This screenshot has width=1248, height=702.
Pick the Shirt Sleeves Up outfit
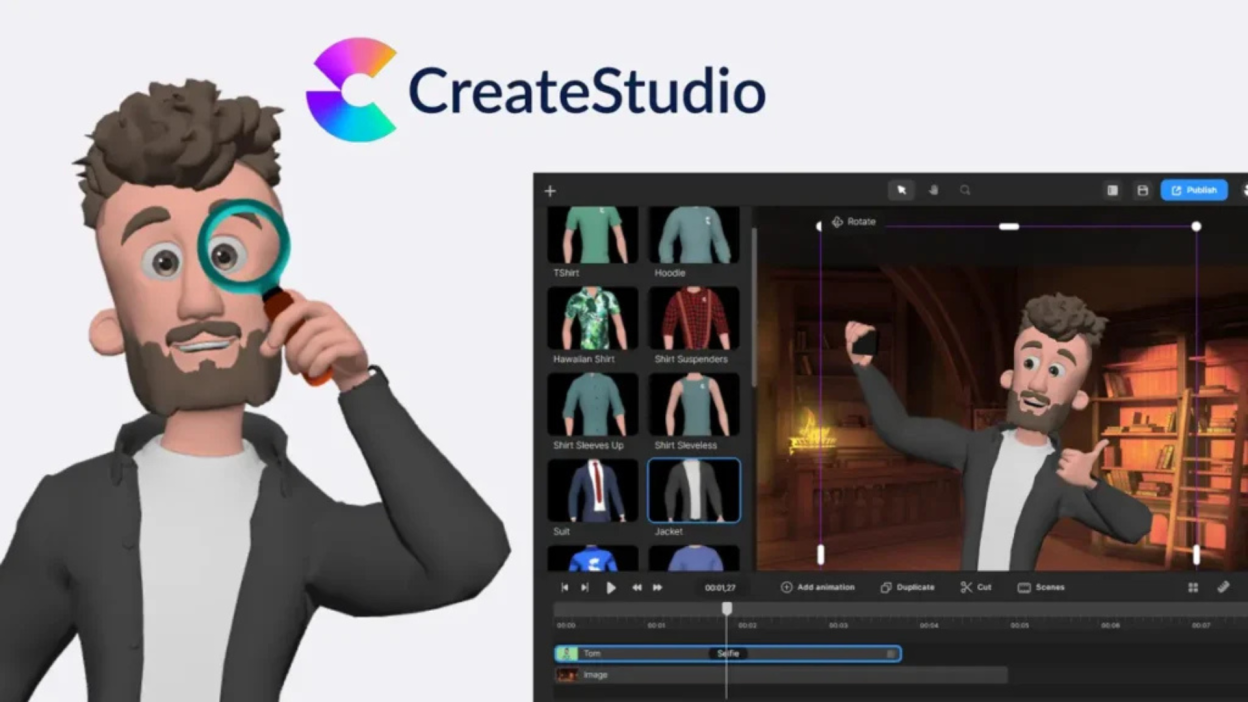click(593, 405)
